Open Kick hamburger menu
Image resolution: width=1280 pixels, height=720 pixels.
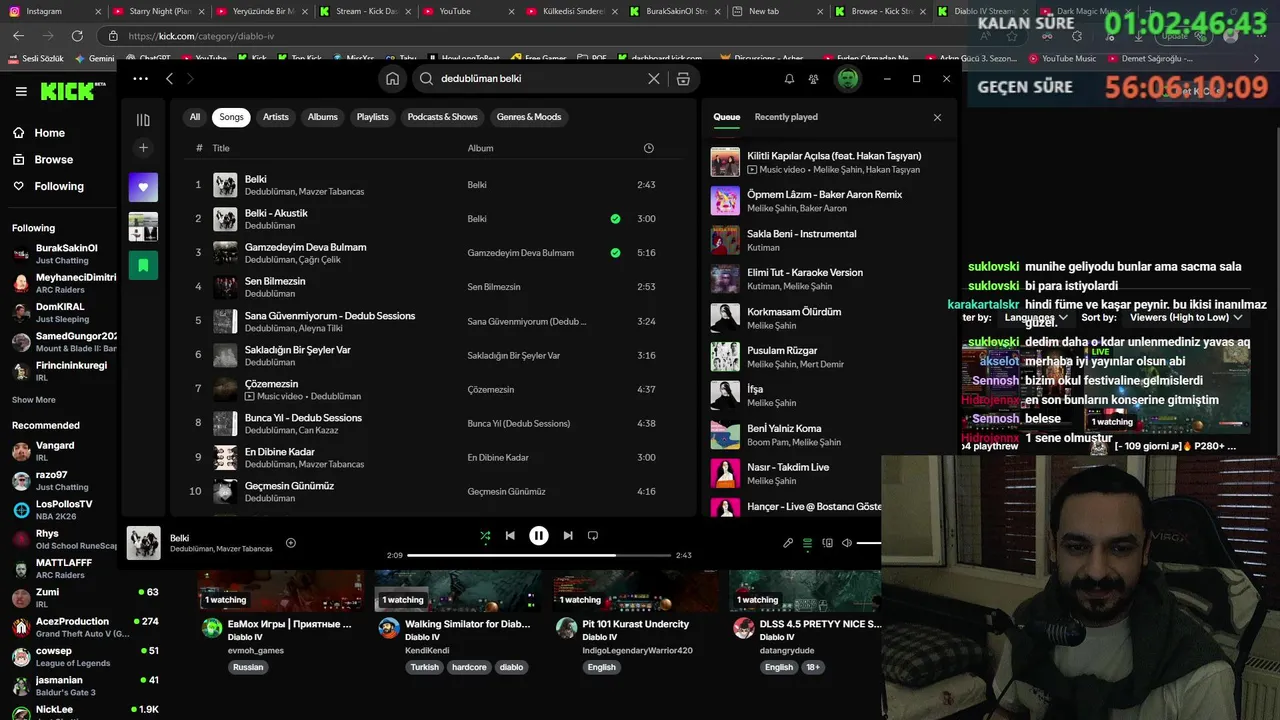click(x=21, y=91)
